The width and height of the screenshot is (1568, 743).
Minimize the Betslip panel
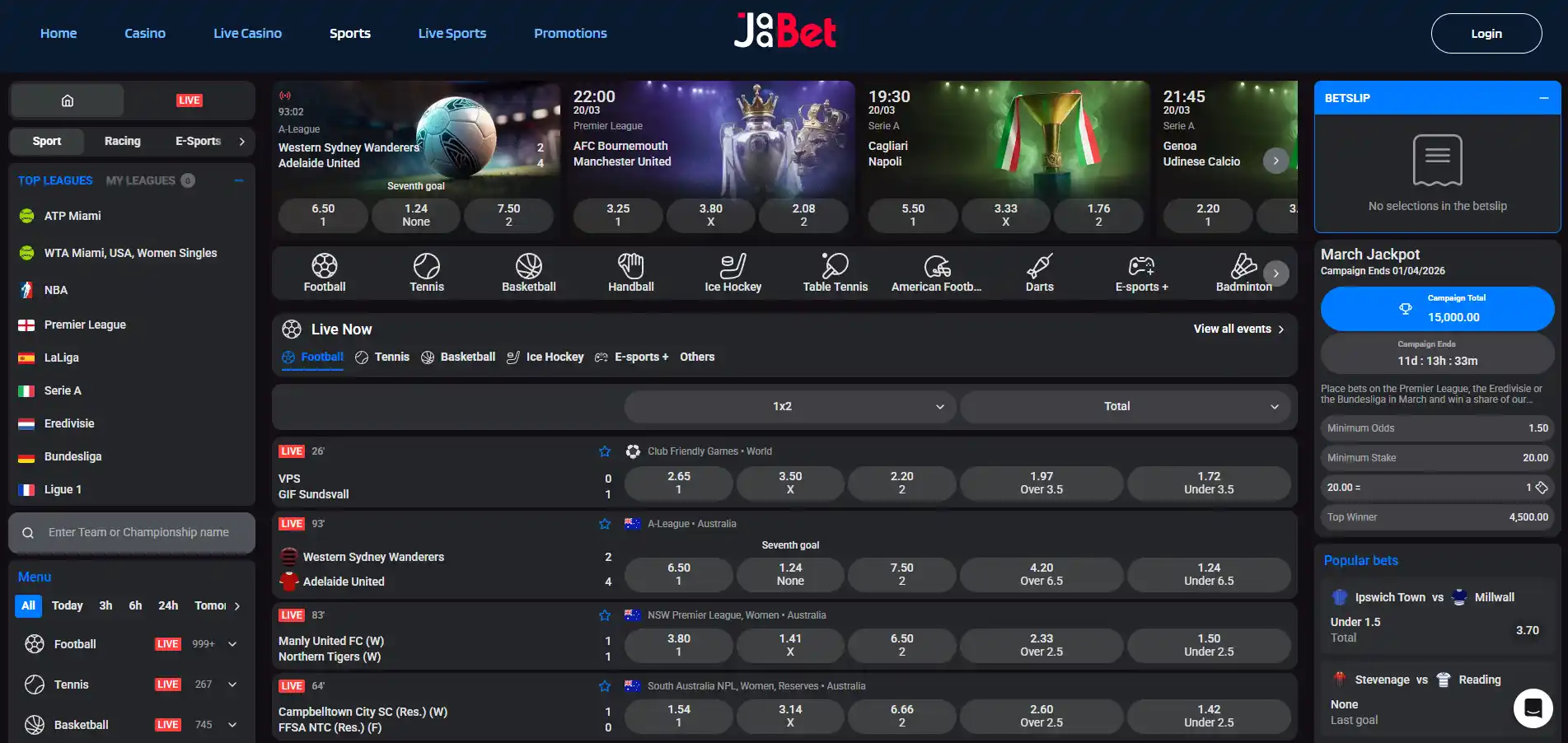tap(1544, 98)
